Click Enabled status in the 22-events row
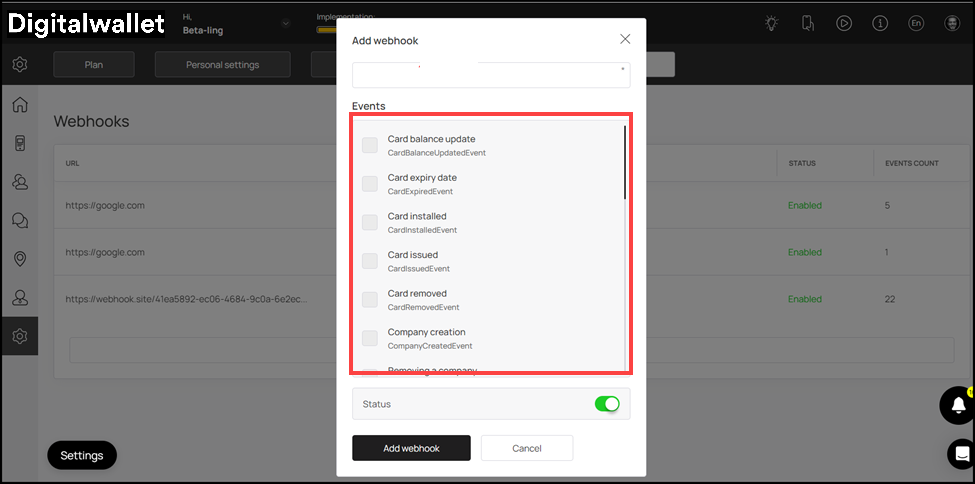The height and width of the screenshot is (484, 975). 805,299
